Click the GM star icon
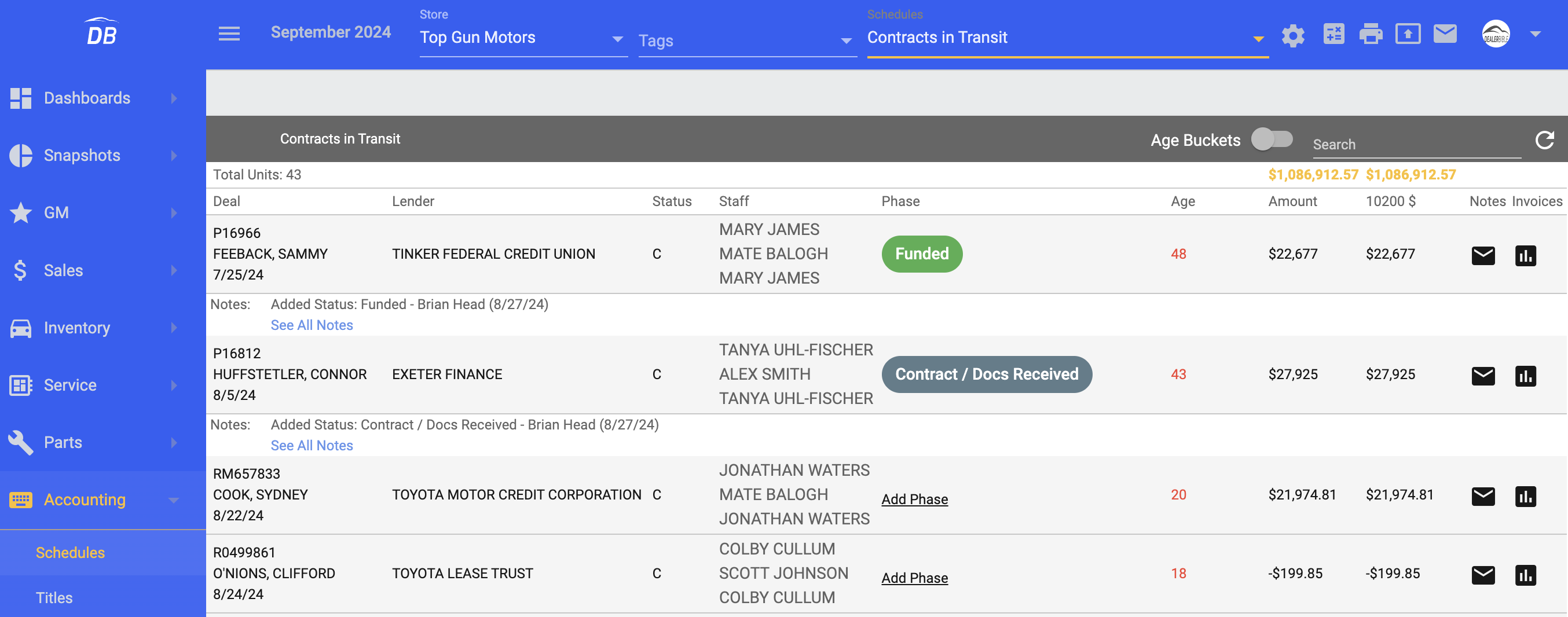1568x617 pixels. 21,212
